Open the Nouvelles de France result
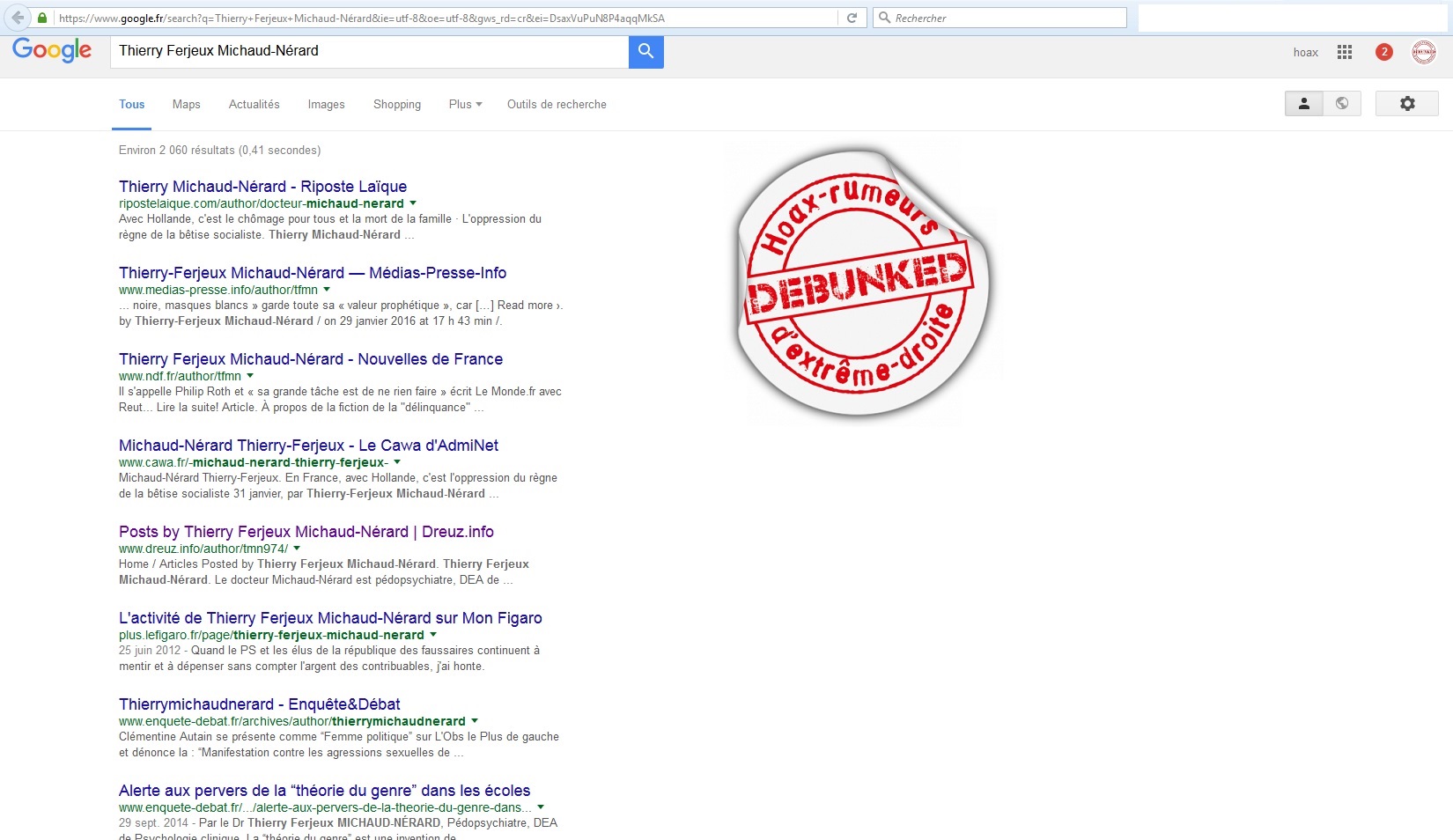This screenshot has height=840, width=1453. [311, 359]
